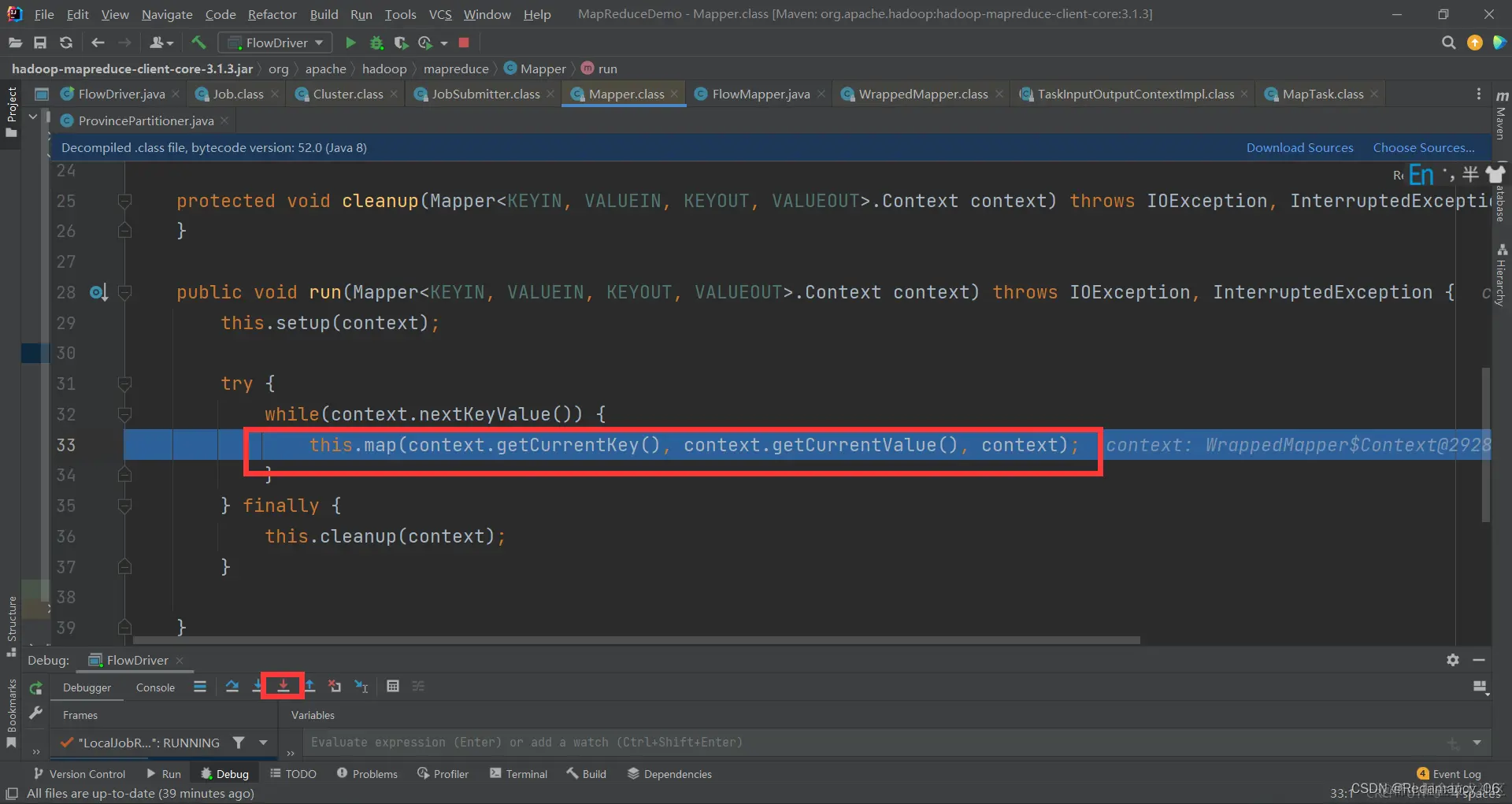Collapse the run method fold on line 28
Image resolution: width=1512 pixels, height=804 pixels.
point(124,293)
